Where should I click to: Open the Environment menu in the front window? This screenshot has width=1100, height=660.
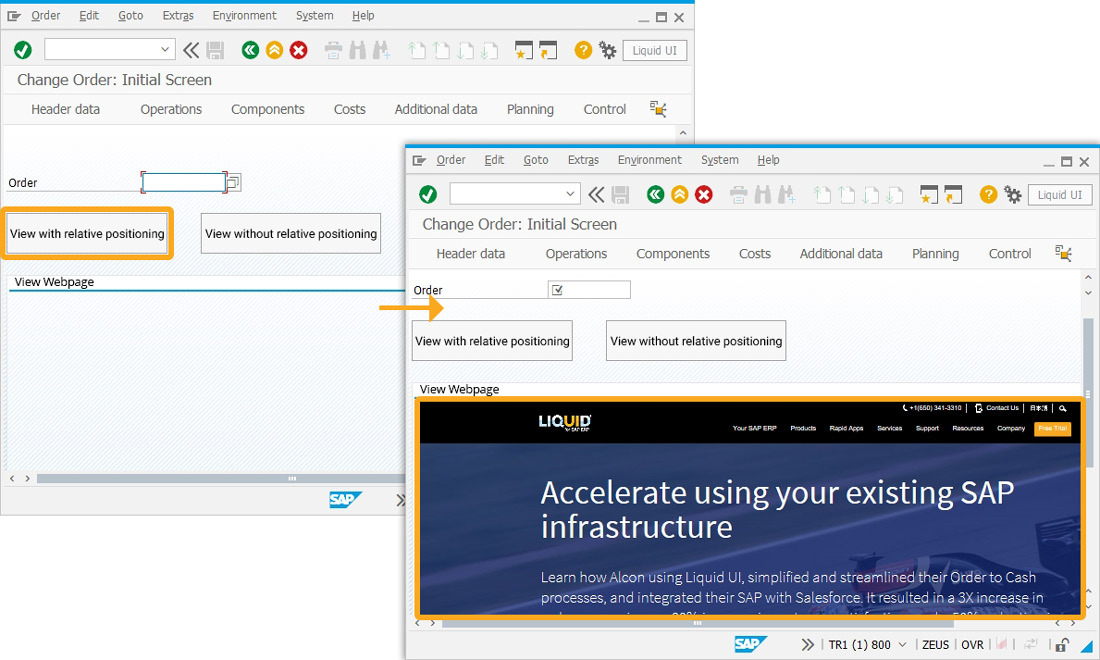tap(650, 160)
